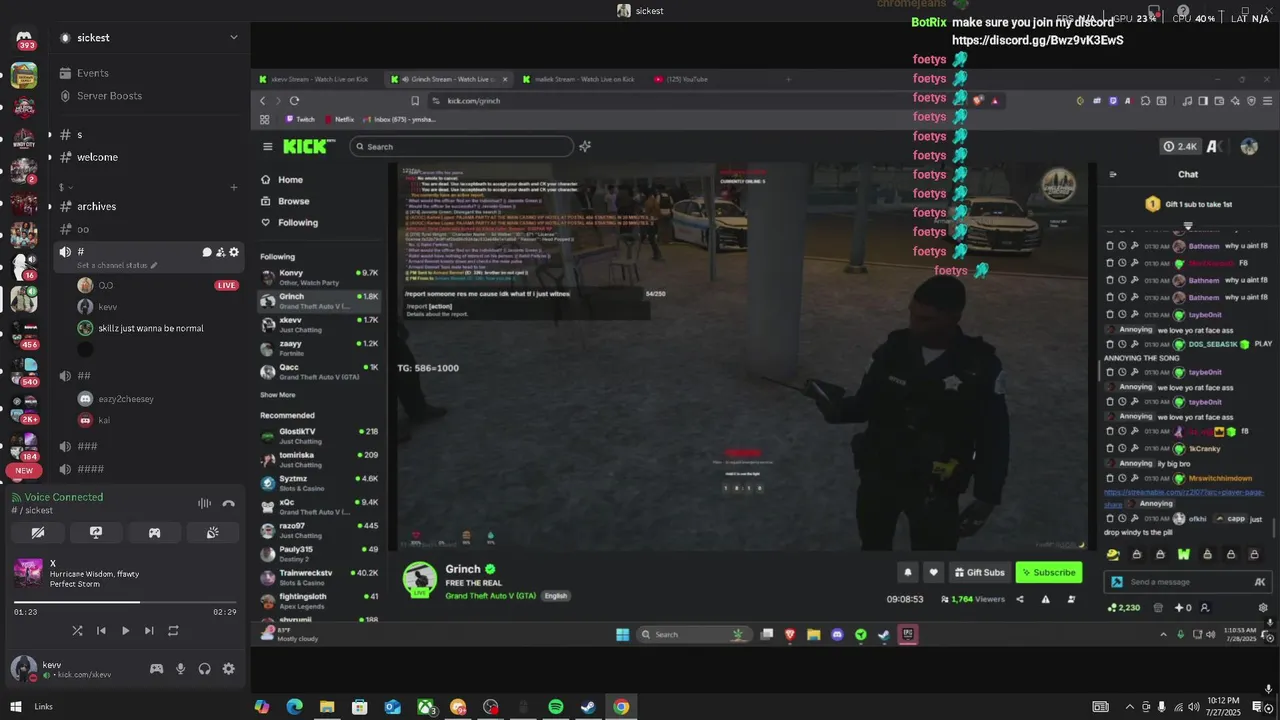Open the game controller icon beside kevv

156,669
